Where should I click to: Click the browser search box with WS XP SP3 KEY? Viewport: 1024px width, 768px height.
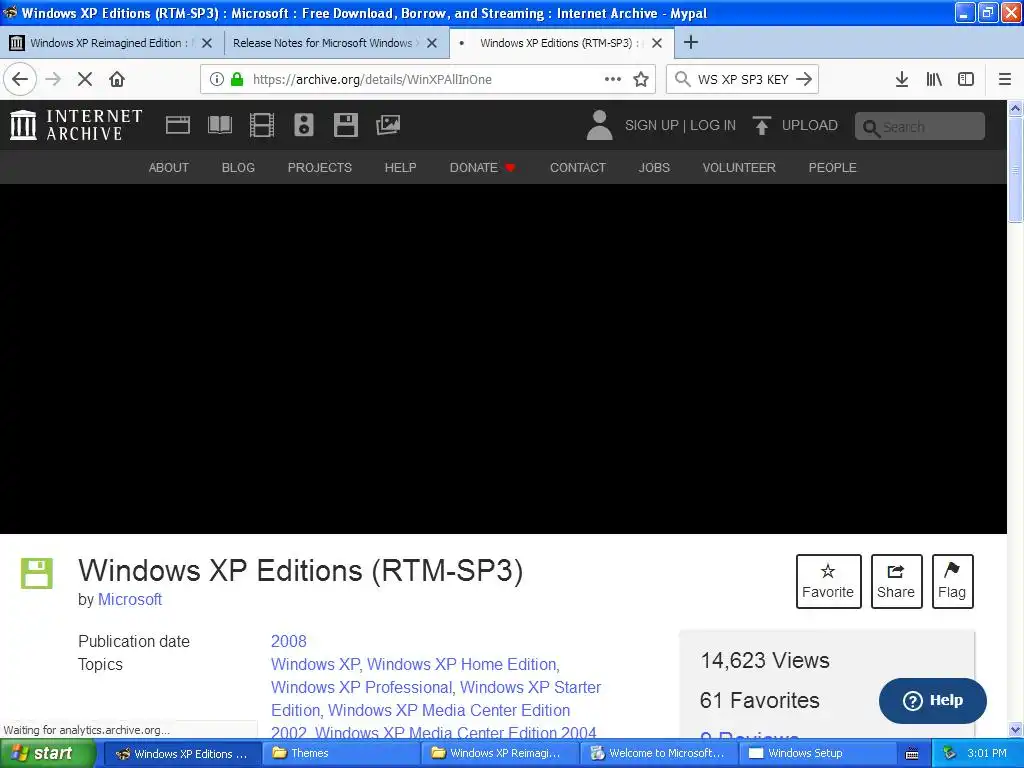[743, 79]
